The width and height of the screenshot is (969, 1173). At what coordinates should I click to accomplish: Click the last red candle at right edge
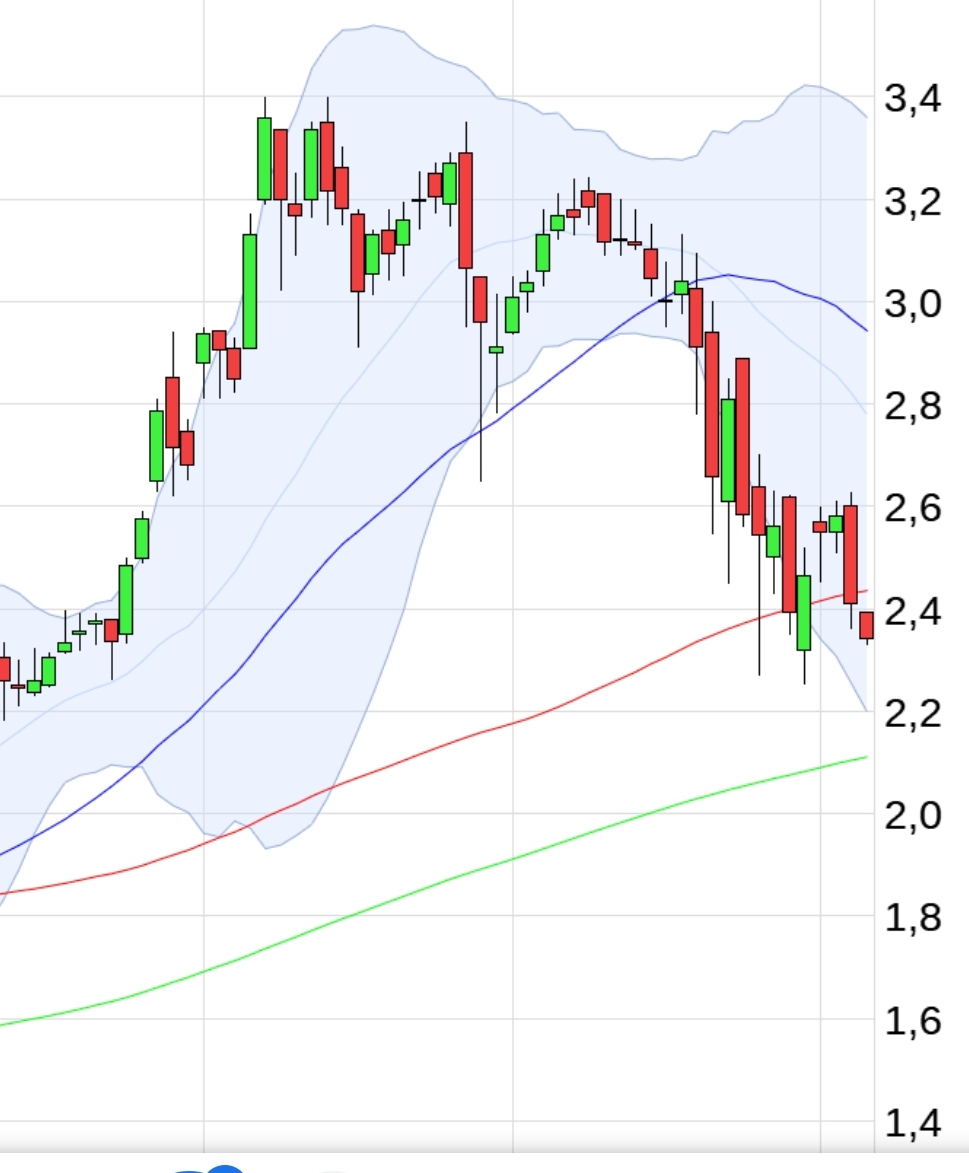tap(866, 625)
